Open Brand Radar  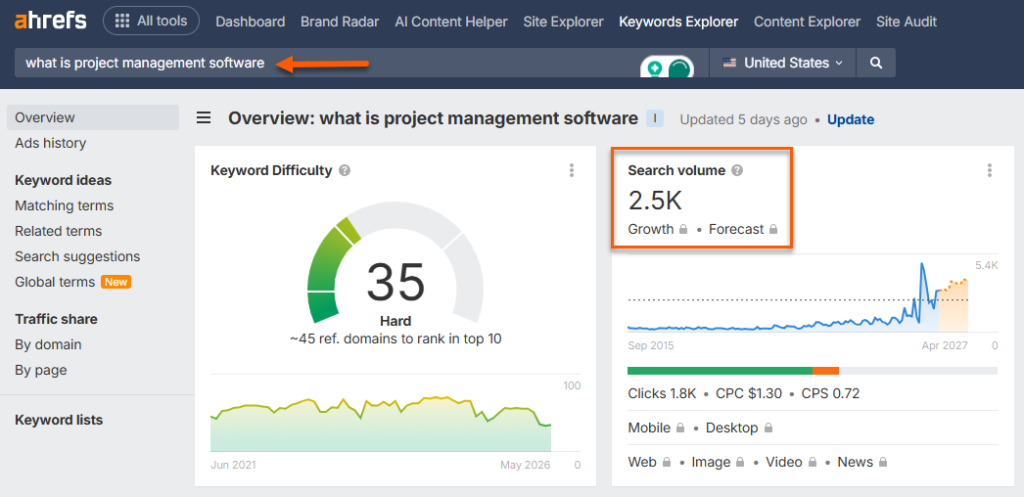340,22
